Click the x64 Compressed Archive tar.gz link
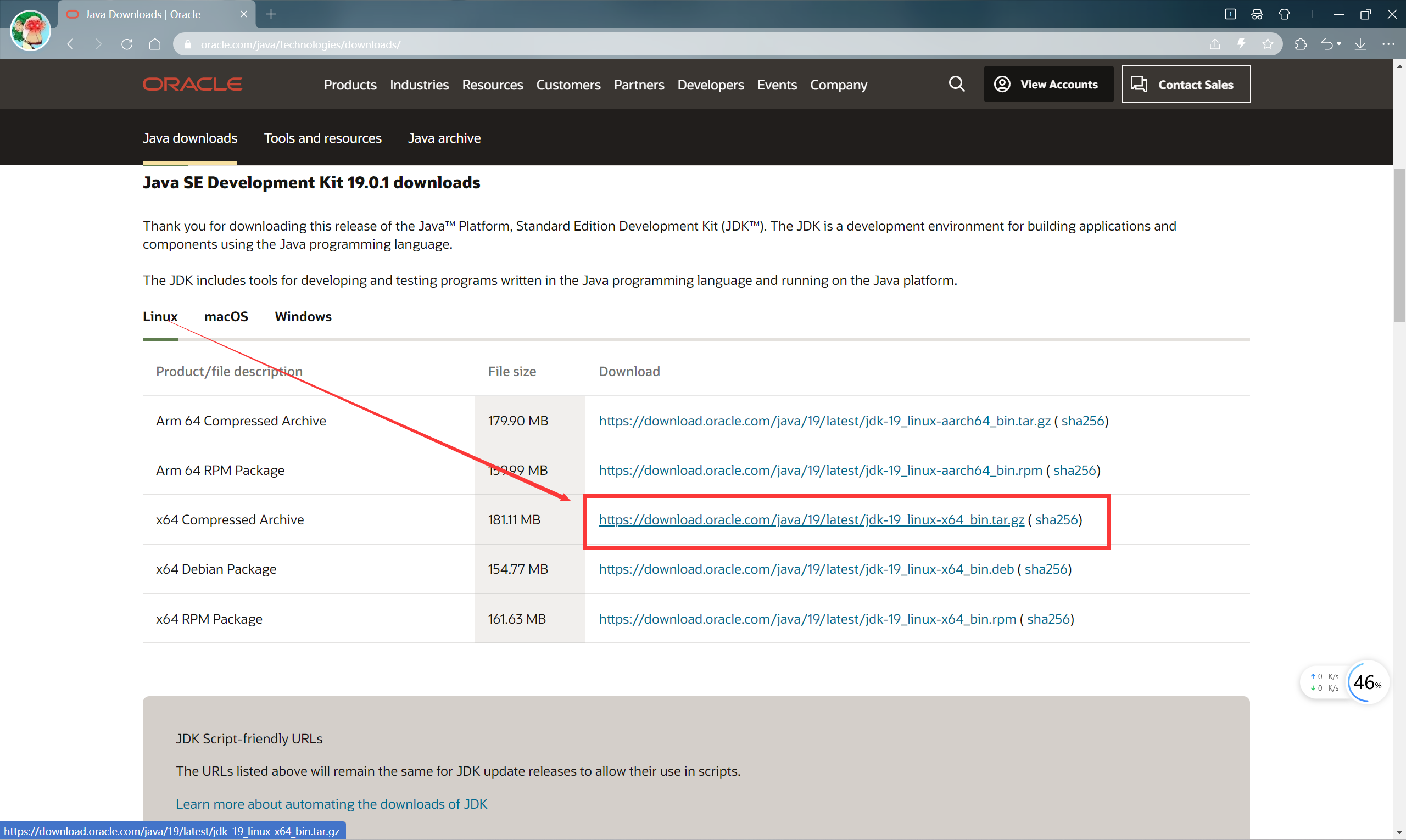 [x=811, y=519]
